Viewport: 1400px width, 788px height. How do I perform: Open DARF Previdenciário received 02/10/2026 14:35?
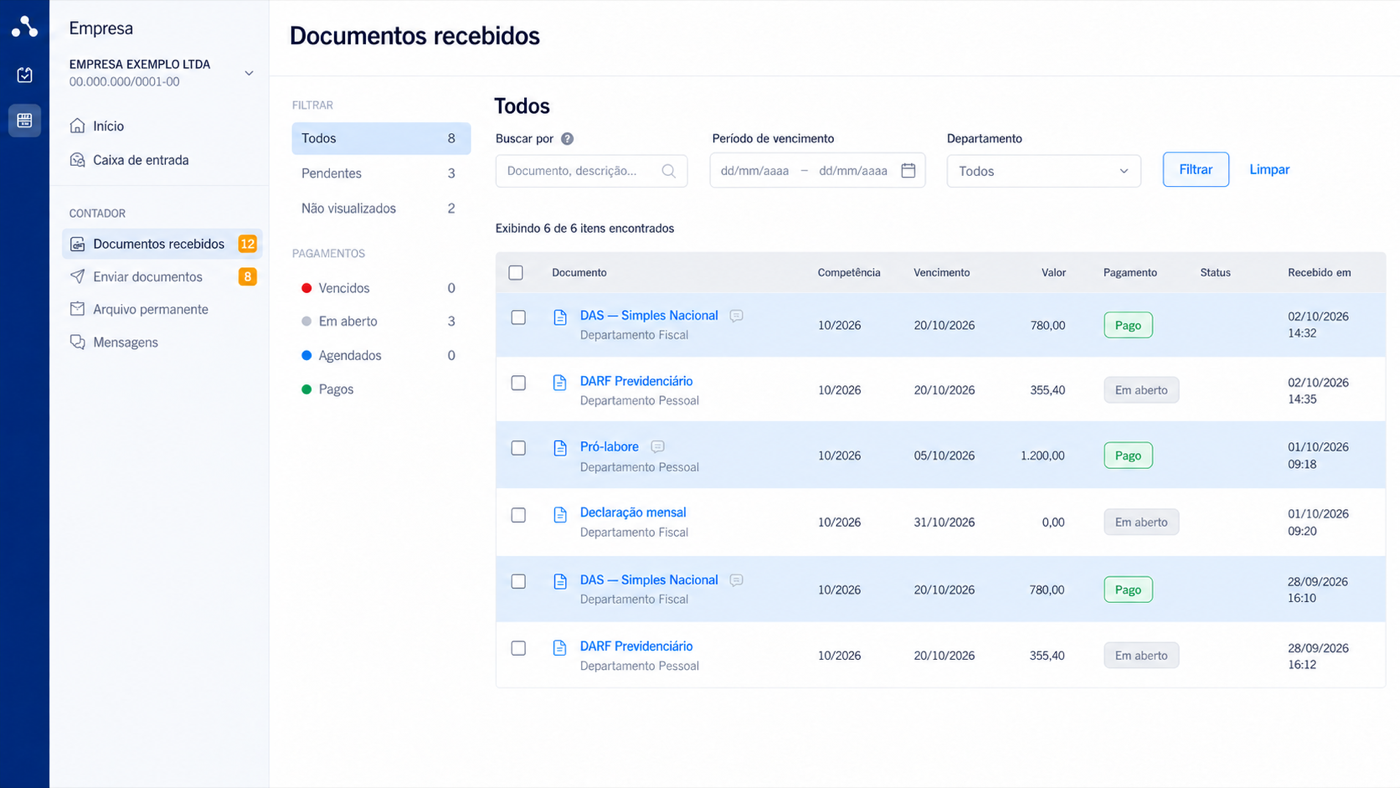(636, 381)
